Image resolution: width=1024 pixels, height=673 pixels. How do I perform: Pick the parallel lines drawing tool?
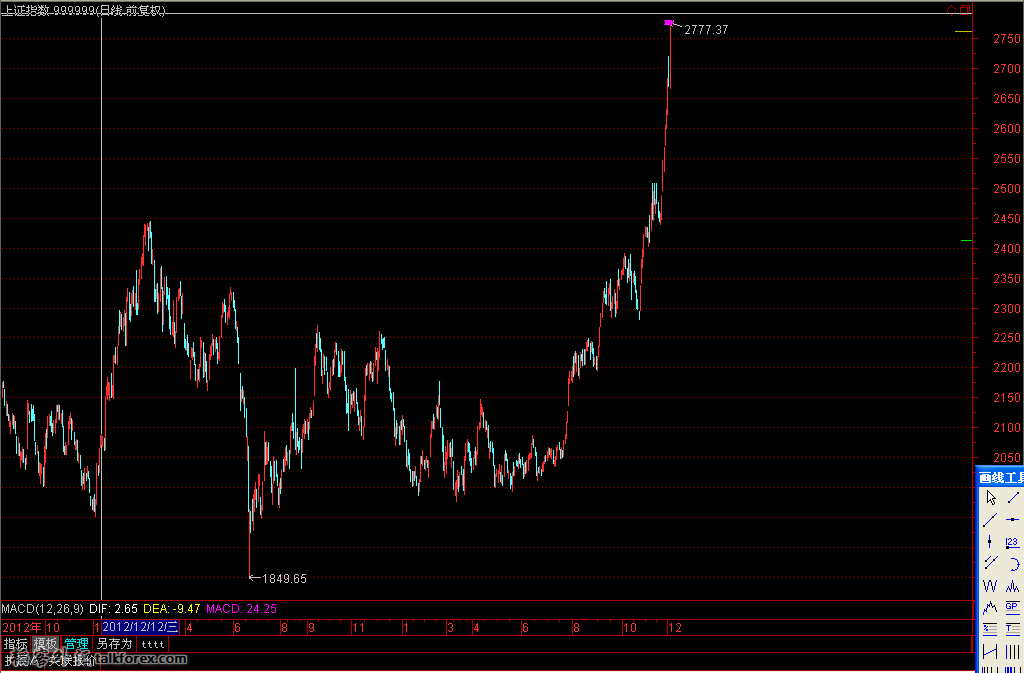[991, 563]
